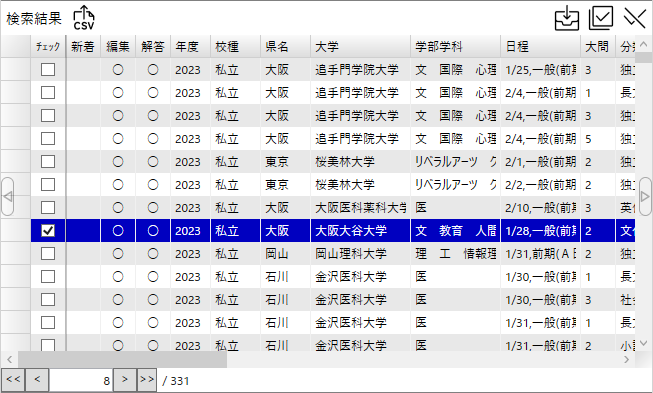Click 編集 circle in 岡山理科大学 row
Screen dimensions: 653x393
(x=118, y=253)
